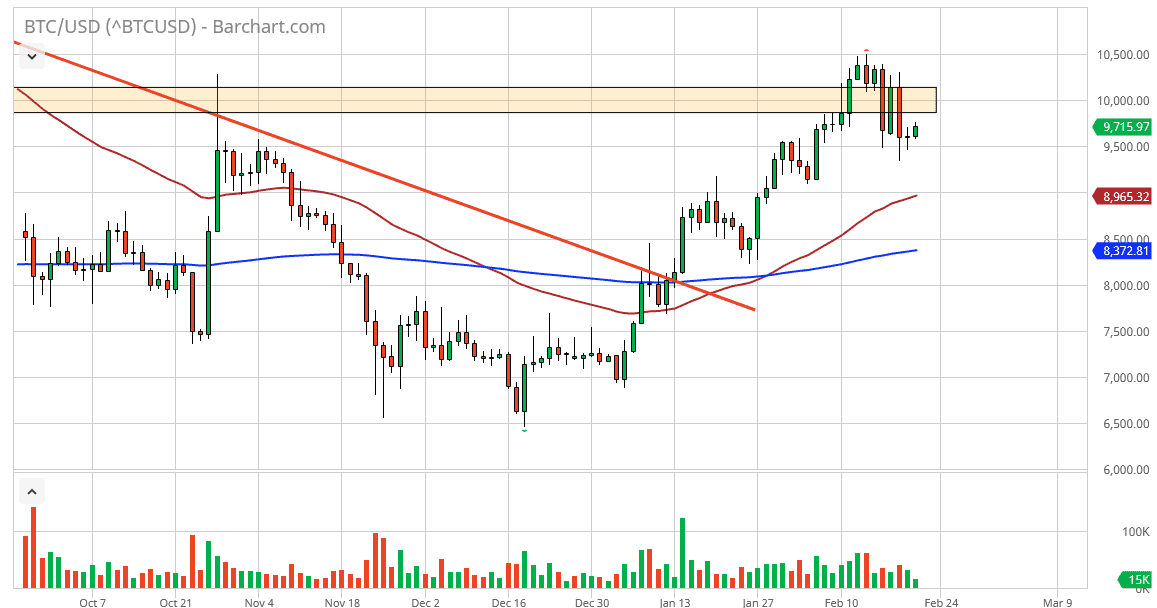This screenshot has height=608, width=1157.
Task: Select the blue 8,372.81 moving average label
Action: click(1122, 251)
